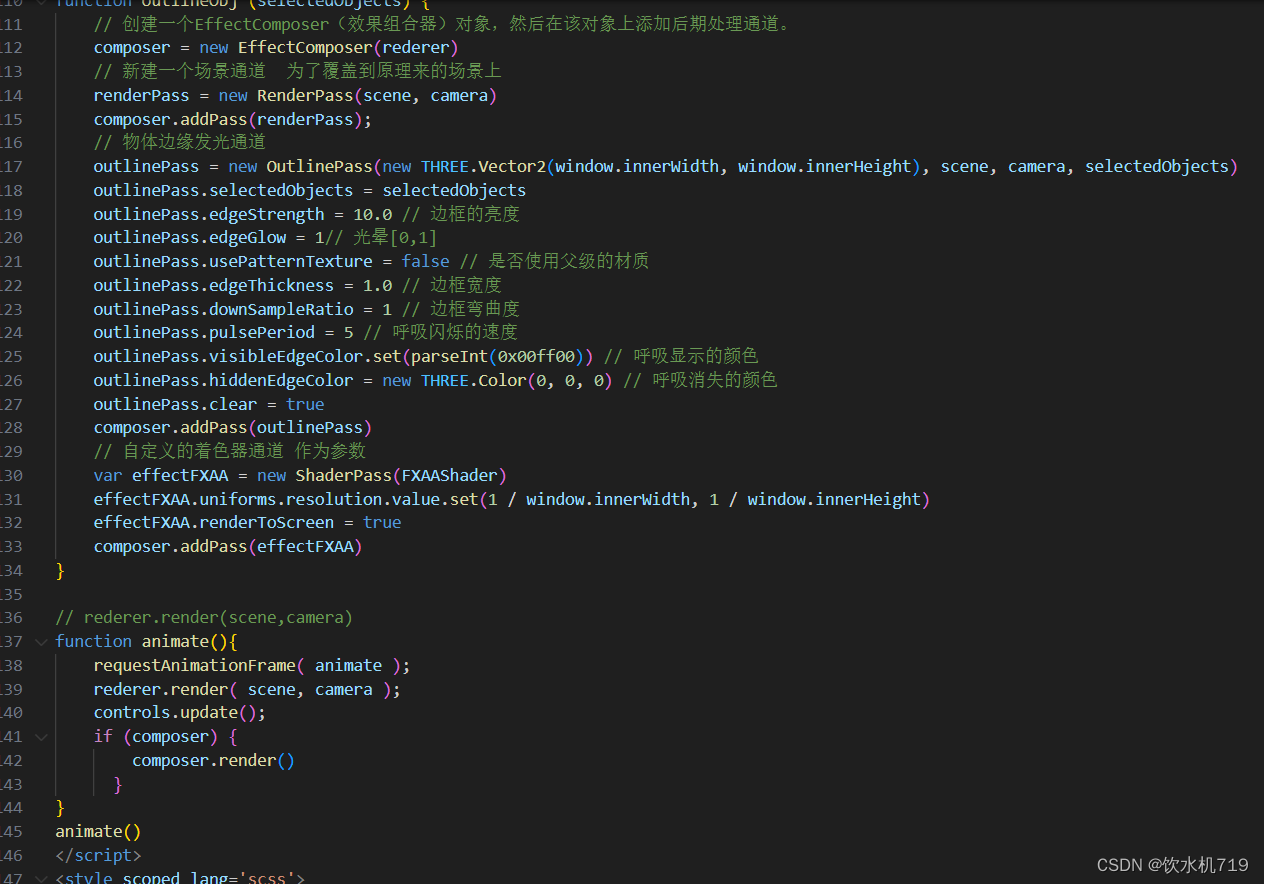Click the edgeThickness property name
The width and height of the screenshot is (1264, 884).
point(271,285)
